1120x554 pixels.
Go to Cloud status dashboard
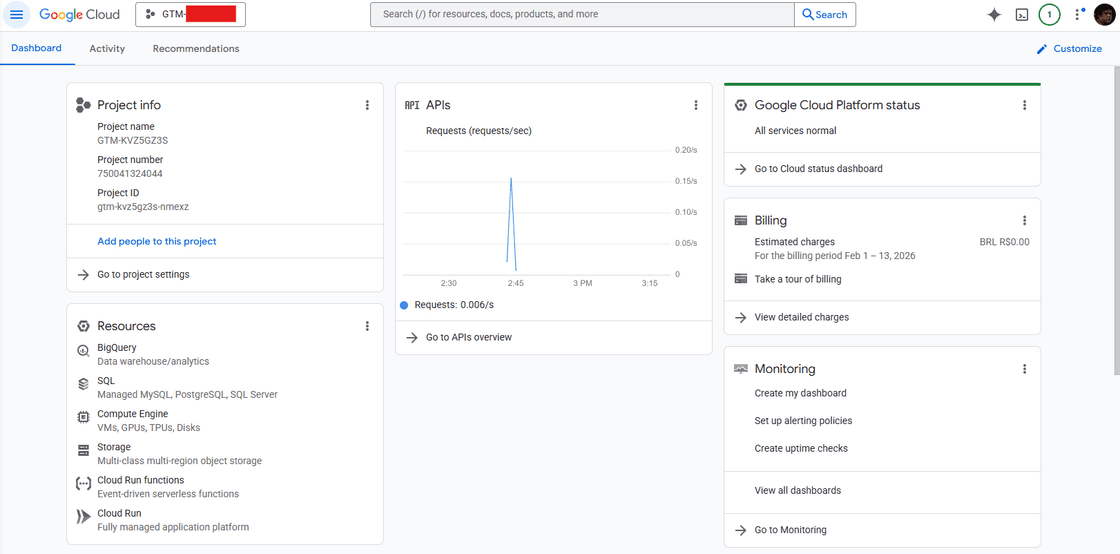pyautogui.click(x=819, y=169)
